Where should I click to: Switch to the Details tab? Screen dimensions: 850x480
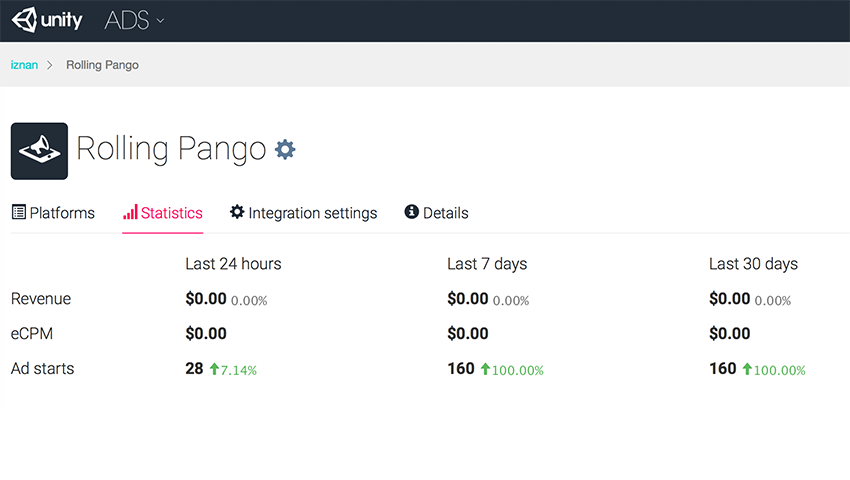click(445, 213)
